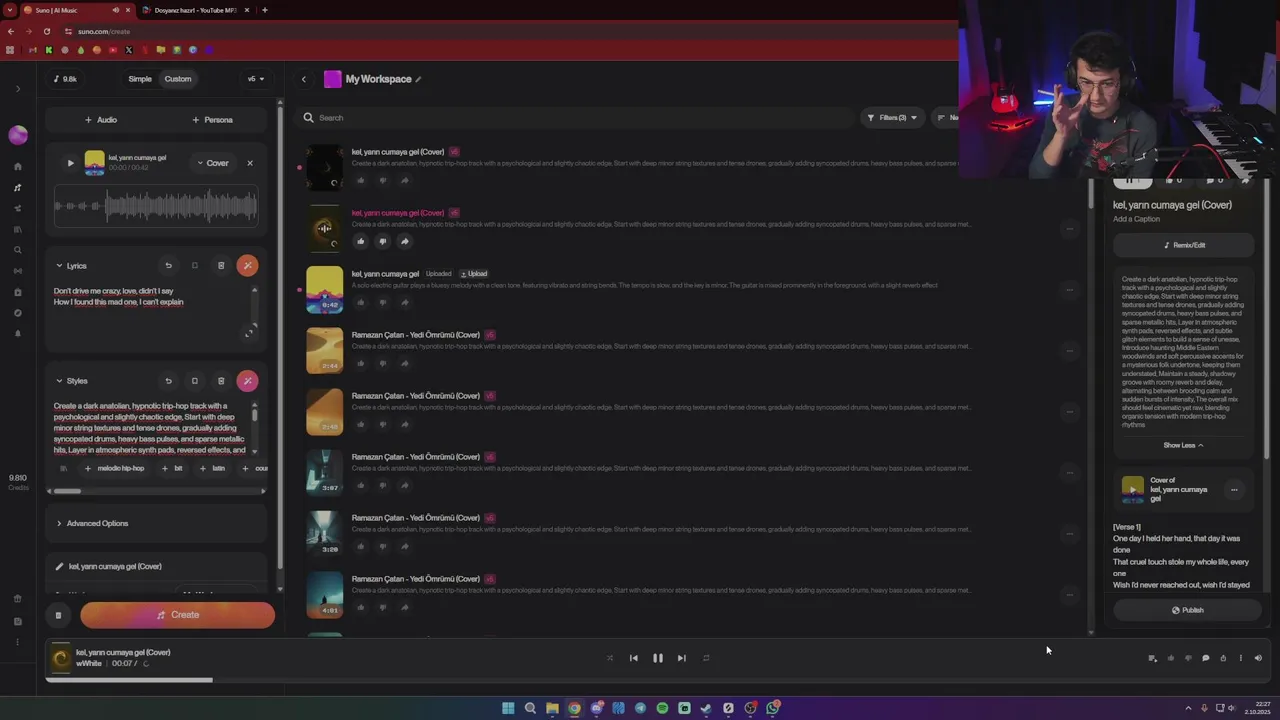Viewport: 1280px width, 720px height.
Task: Go back using the workspace arrow
Action: pos(304,79)
